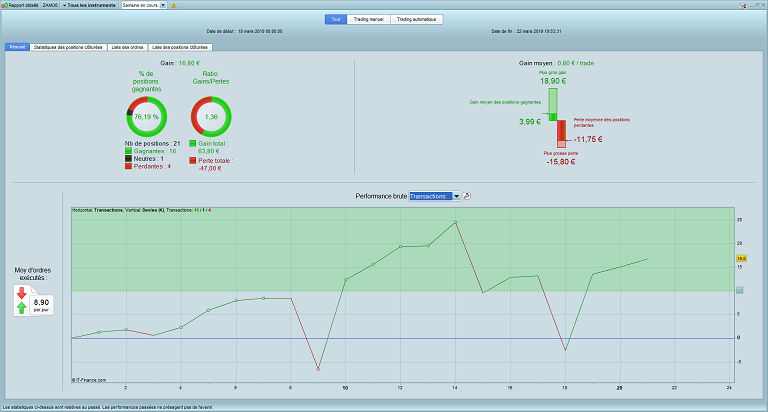Click the 3,99 € average gain value
This screenshot has width=768, height=412.
[x=530, y=121]
